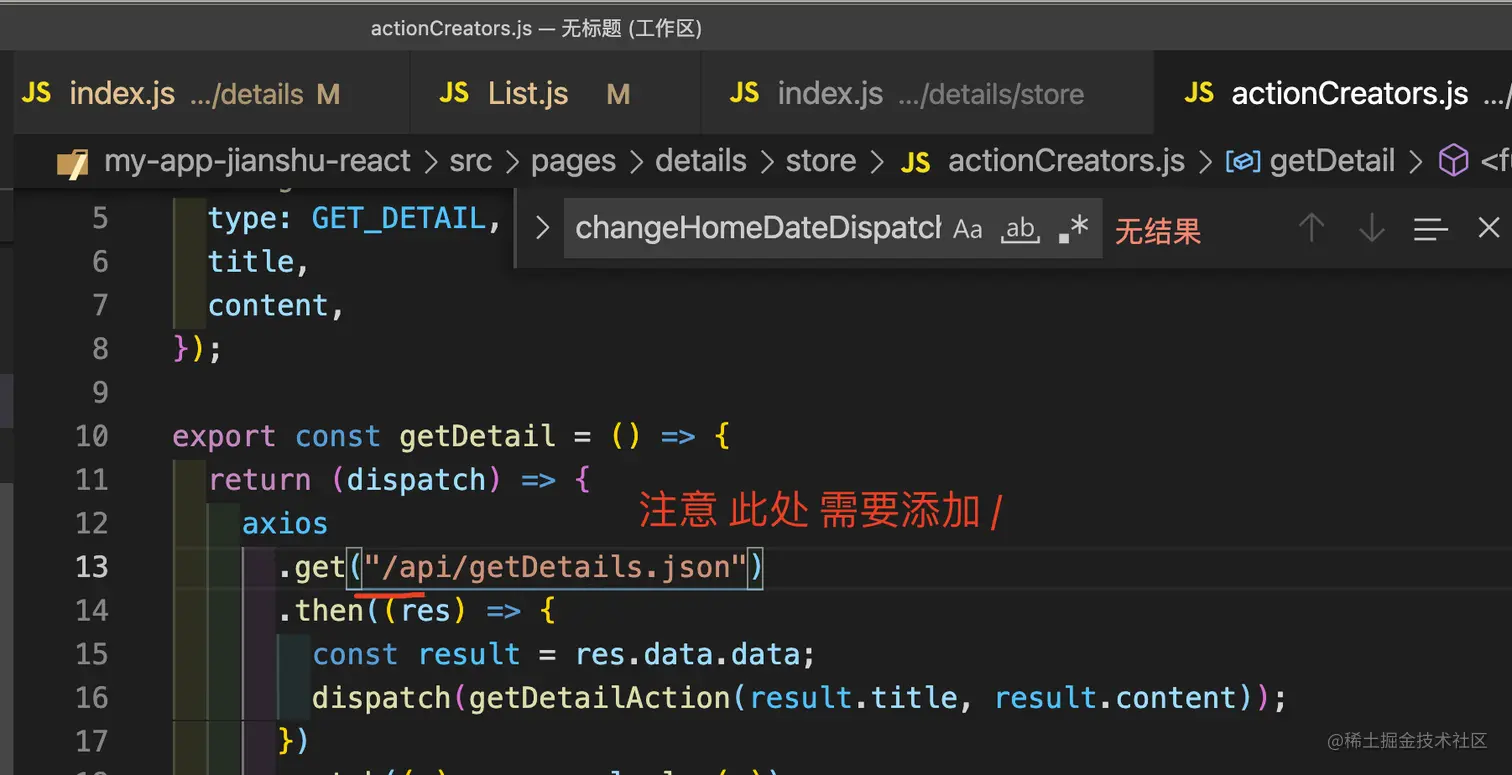Open actionCreators.js breadcrumb segment
Screen dimensions: 1512x775
tap(1066, 161)
